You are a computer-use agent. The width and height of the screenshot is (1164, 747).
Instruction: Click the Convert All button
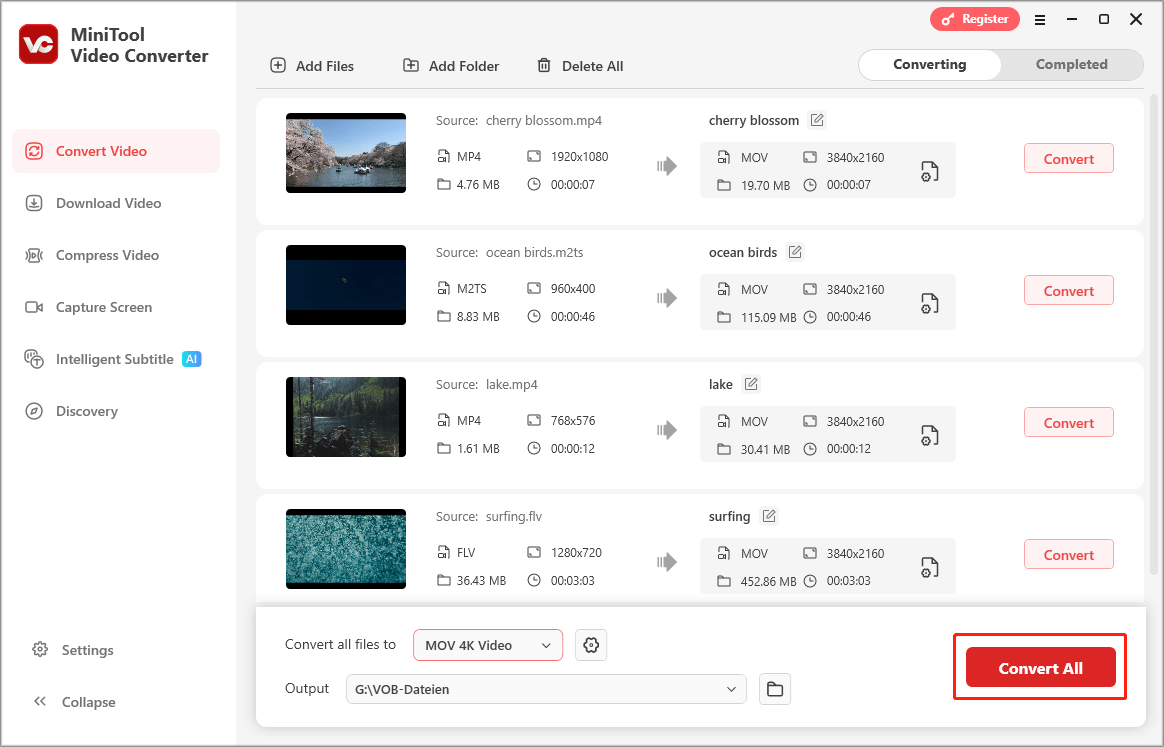[1039, 667]
